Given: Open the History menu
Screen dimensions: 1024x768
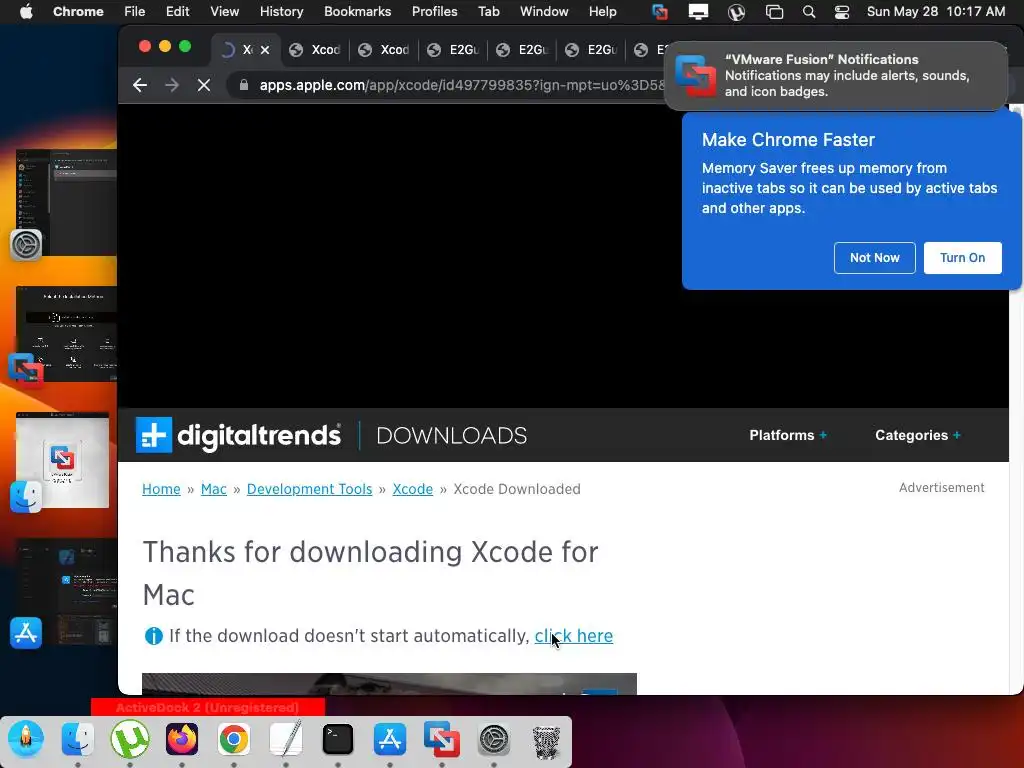Looking at the screenshot, I should click(281, 12).
